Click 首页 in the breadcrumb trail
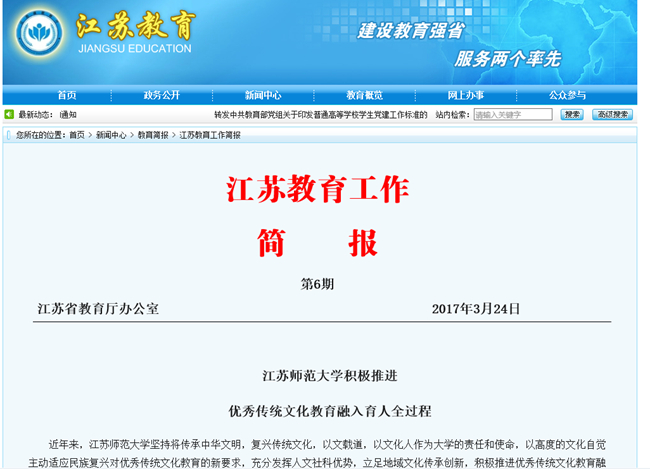The width and height of the screenshot is (650, 469). tap(77, 134)
